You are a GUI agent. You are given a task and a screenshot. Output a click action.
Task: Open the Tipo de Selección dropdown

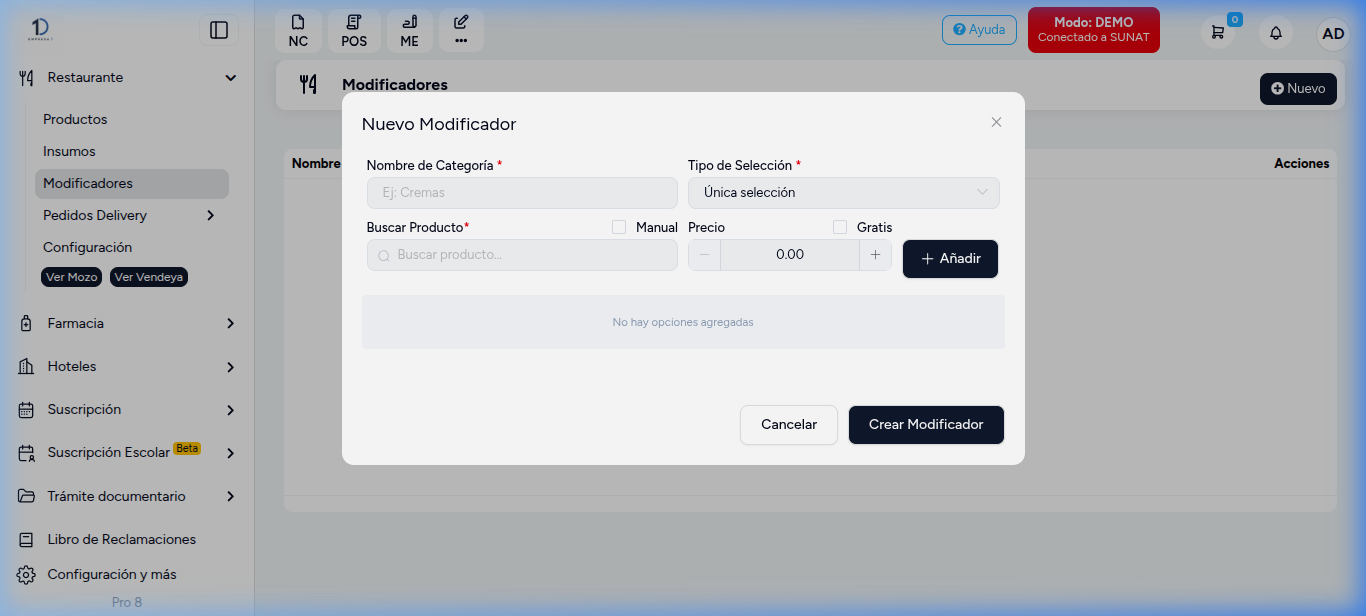point(844,193)
